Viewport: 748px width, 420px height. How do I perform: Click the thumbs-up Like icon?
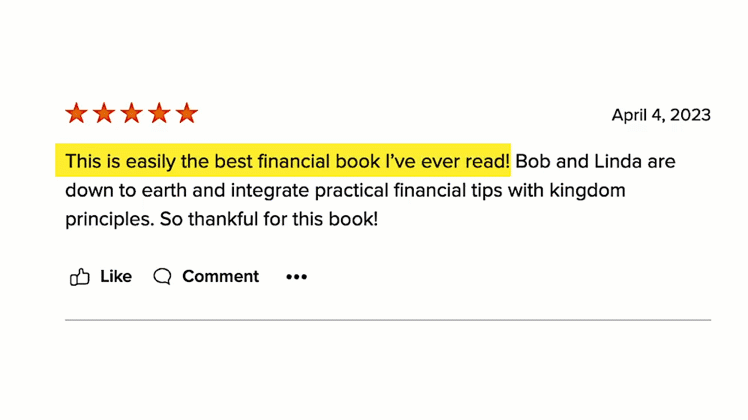coord(80,277)
